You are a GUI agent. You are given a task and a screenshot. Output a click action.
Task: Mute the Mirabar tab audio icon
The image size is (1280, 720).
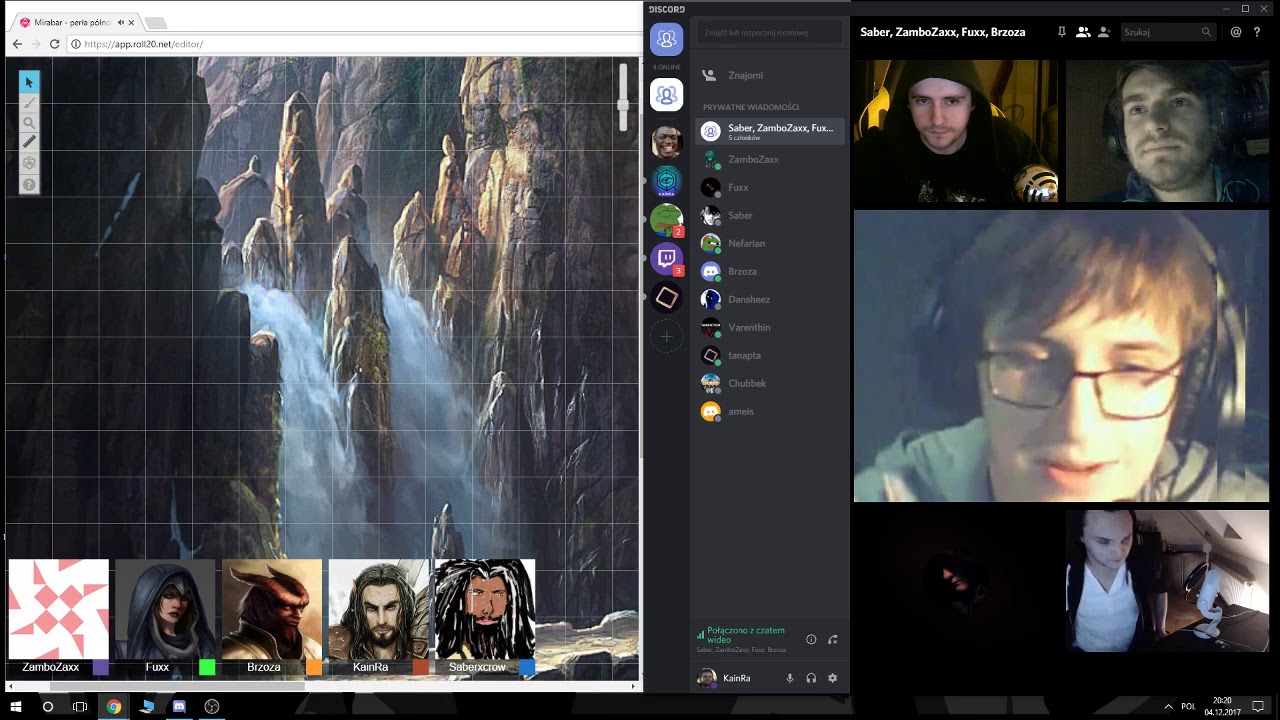point(119,22)
